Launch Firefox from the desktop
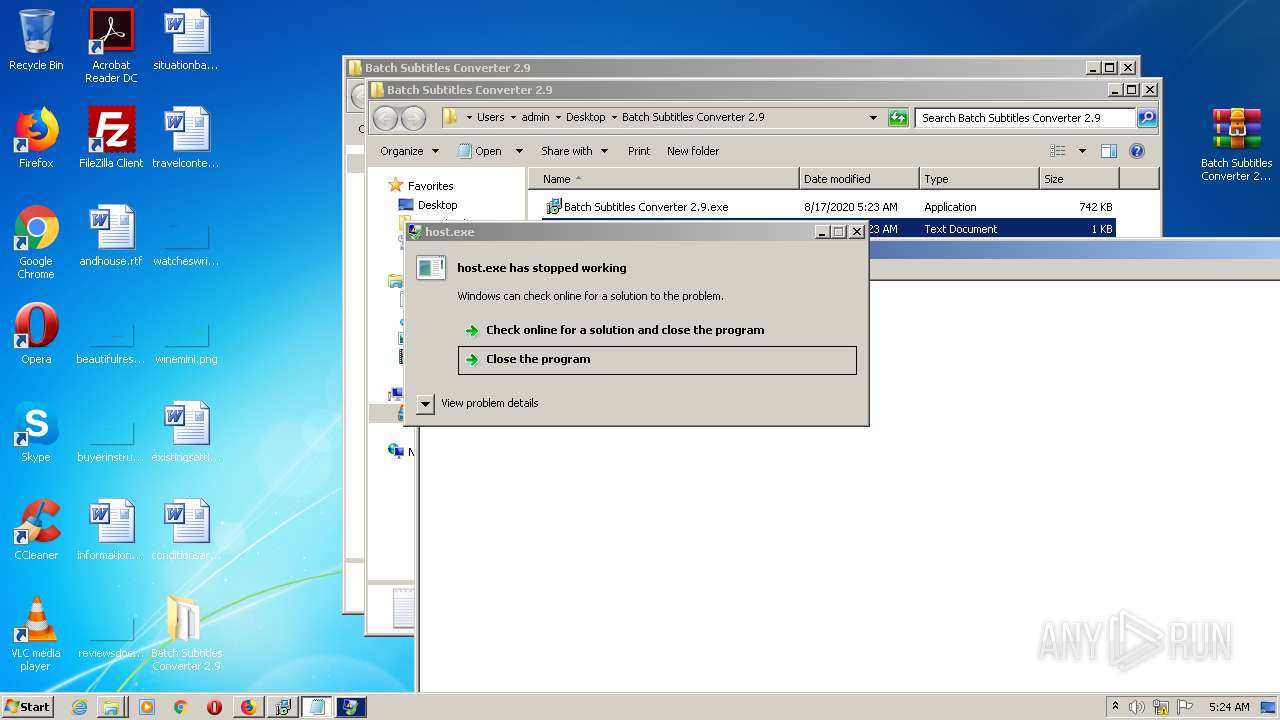 (x=36, y=138)
